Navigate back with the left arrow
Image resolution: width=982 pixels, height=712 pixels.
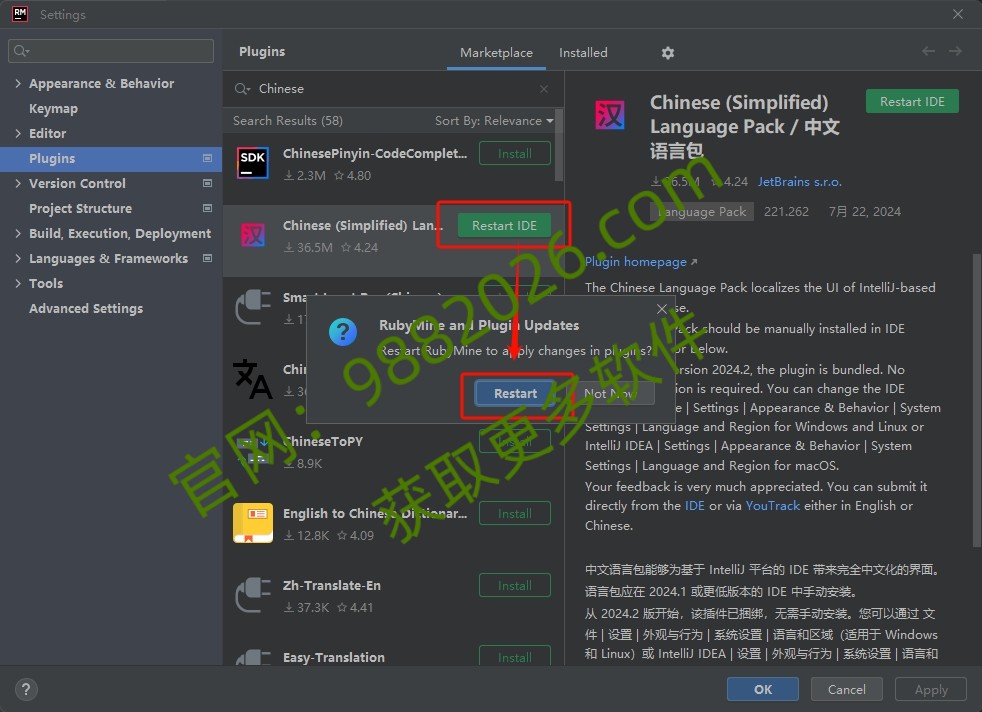[928, 51]
